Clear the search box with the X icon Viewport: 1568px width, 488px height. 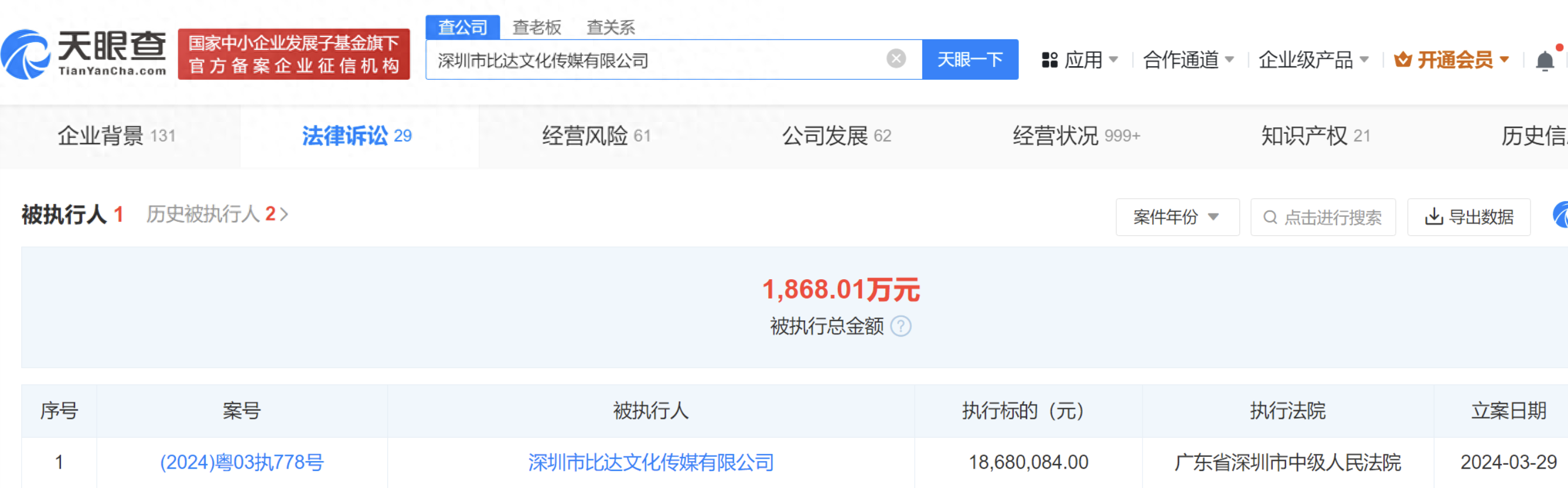point(895,59)
